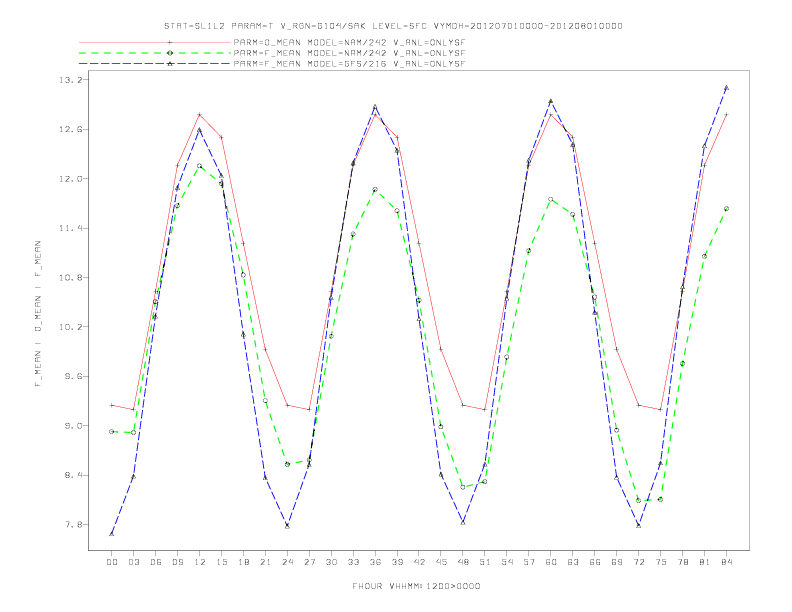Click x-axis tick label 78

coord(683,562)
